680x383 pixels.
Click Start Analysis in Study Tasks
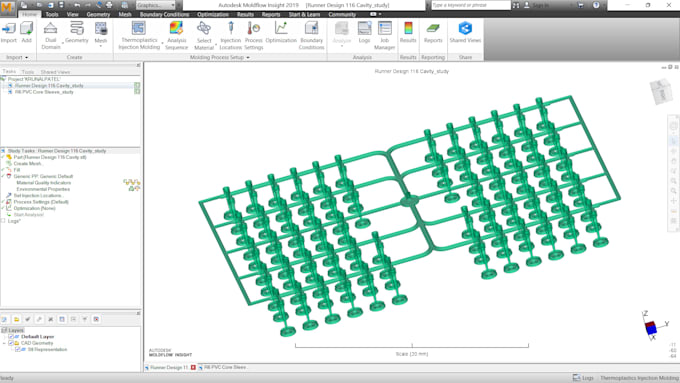pos(29,215)
